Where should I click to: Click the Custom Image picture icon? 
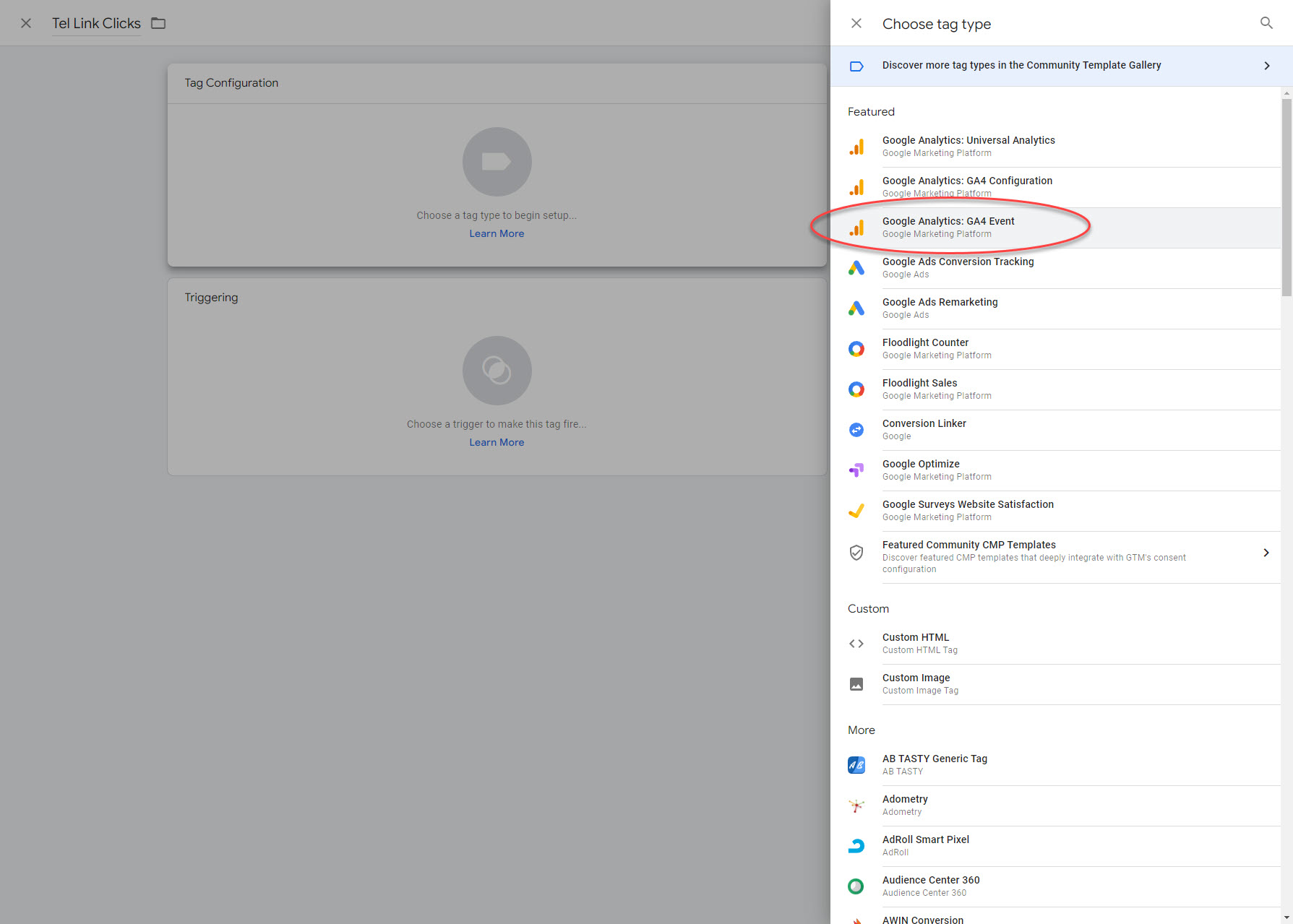[856, 684]
